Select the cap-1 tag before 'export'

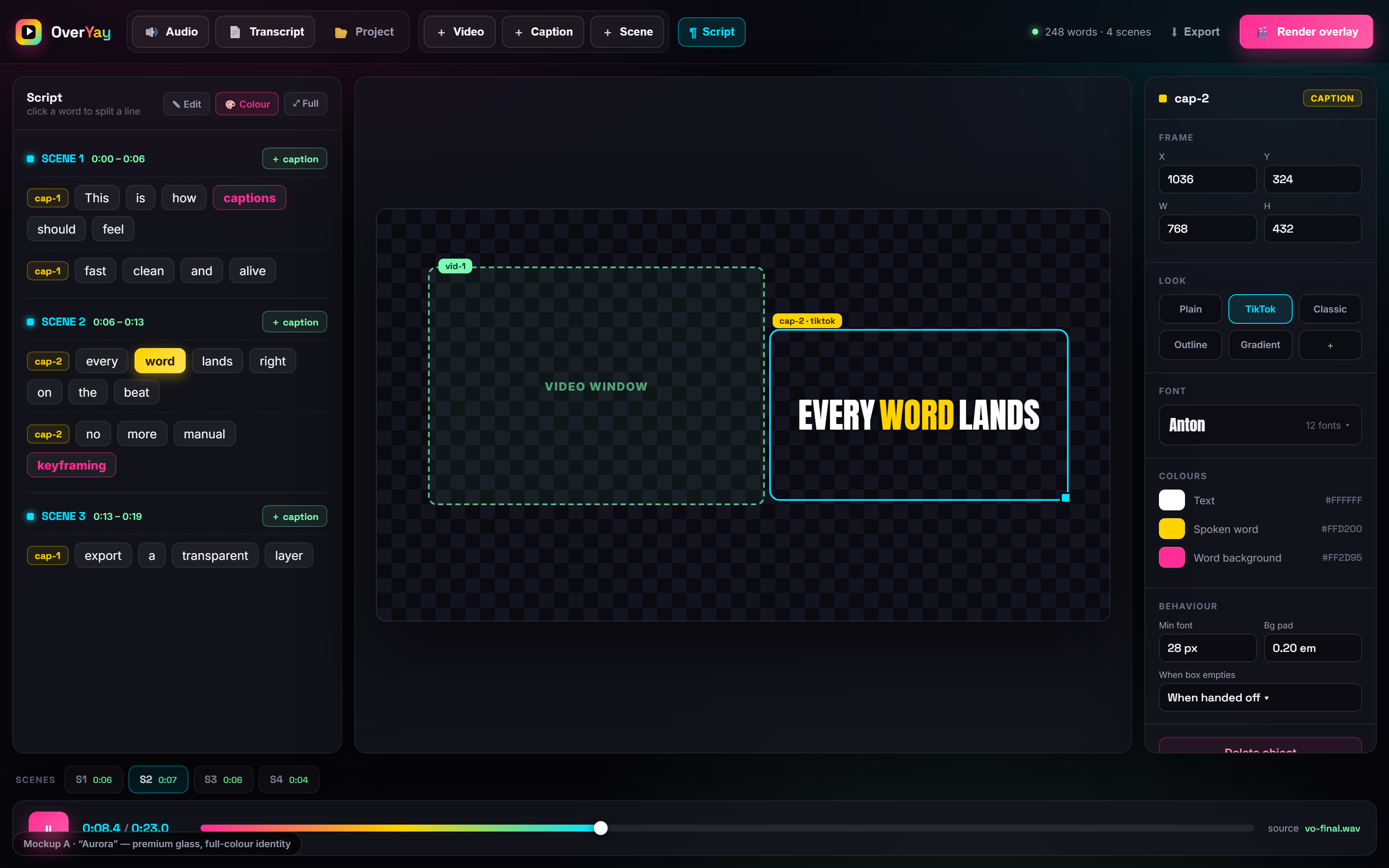tap(48, 556)
